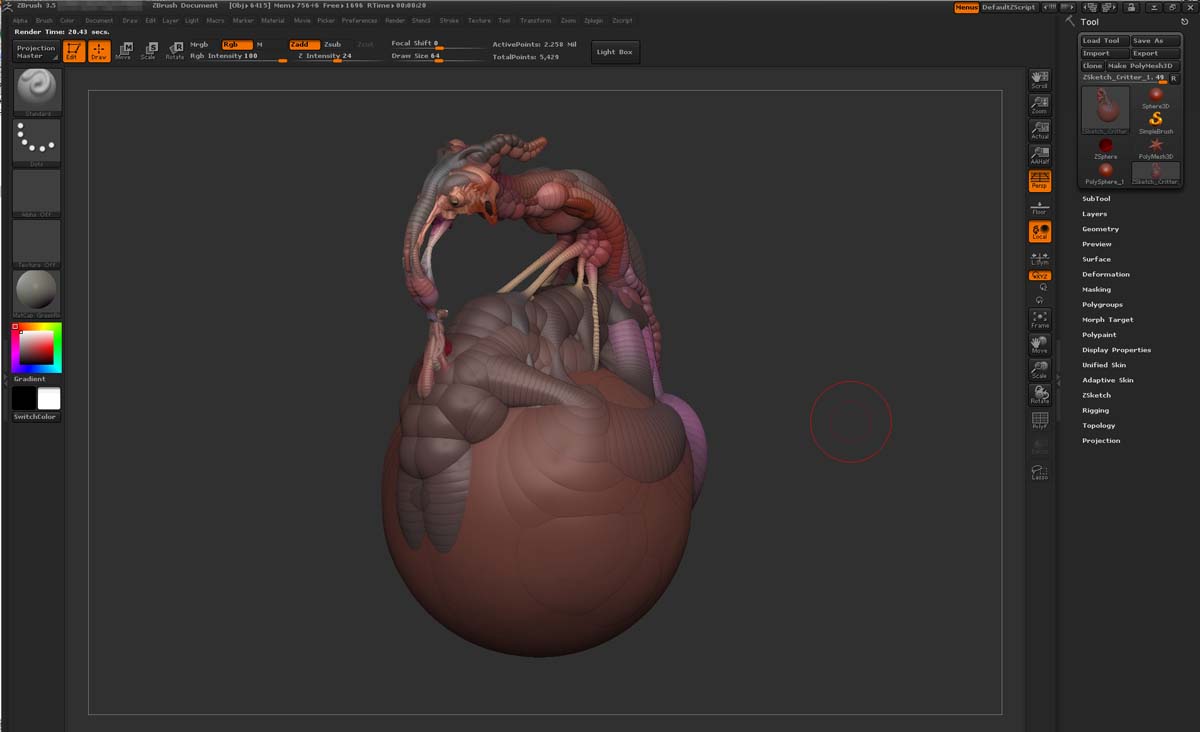The image size is (1200, 732).
Task: Click the Frame view icon
Action: point(1040,319)
